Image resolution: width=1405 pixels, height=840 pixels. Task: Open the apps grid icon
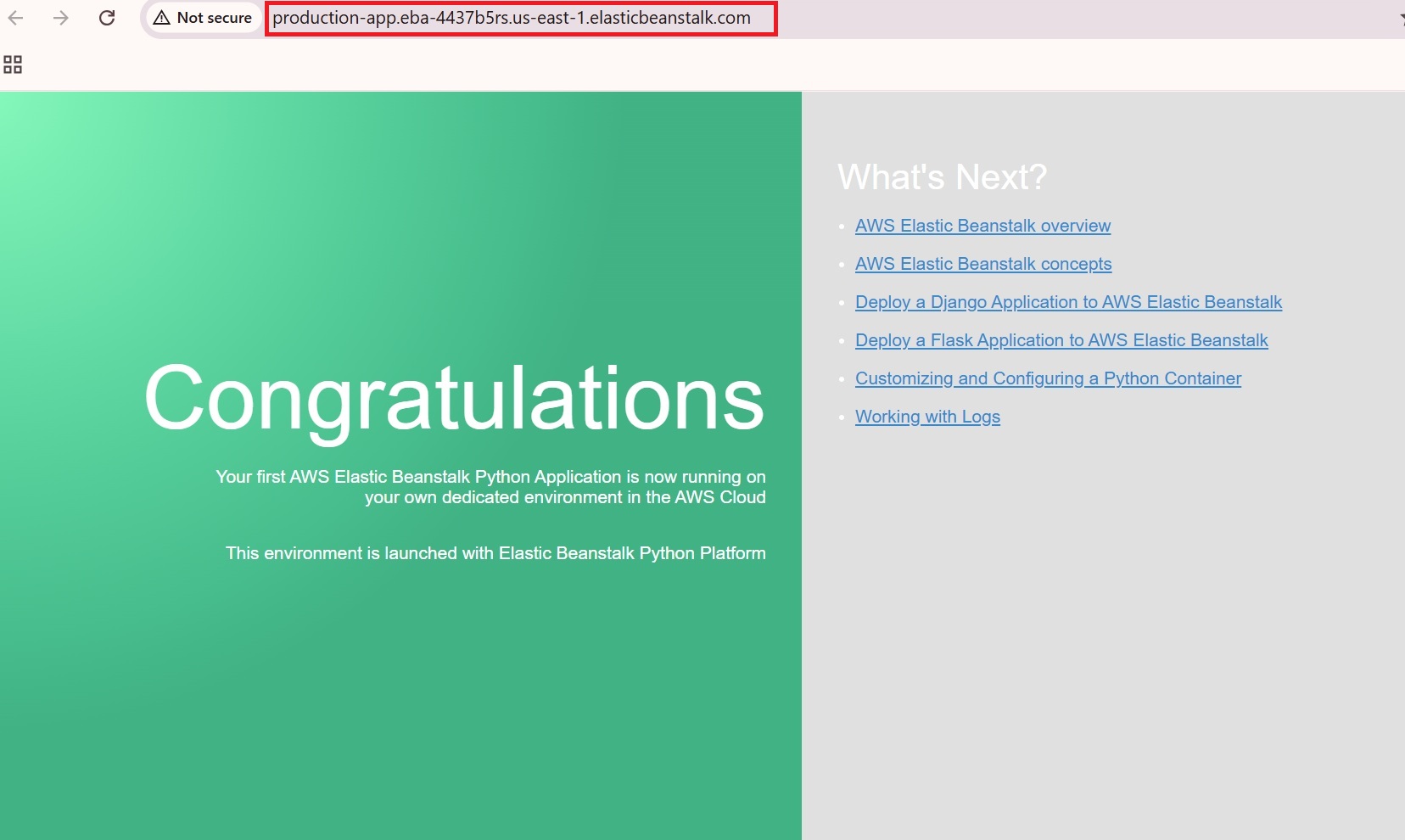[13, 64]
